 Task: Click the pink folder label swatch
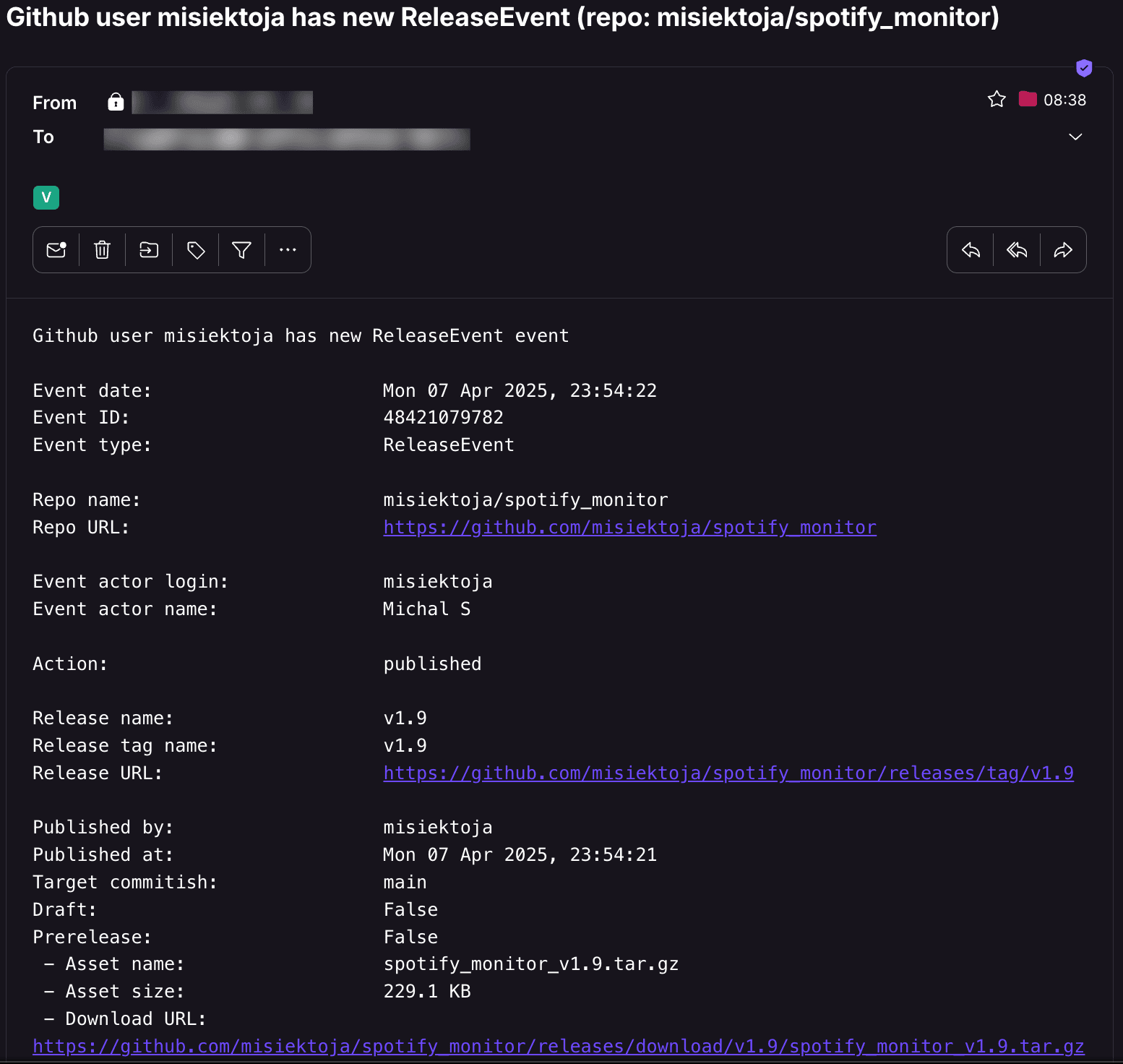coord(1028,99)
